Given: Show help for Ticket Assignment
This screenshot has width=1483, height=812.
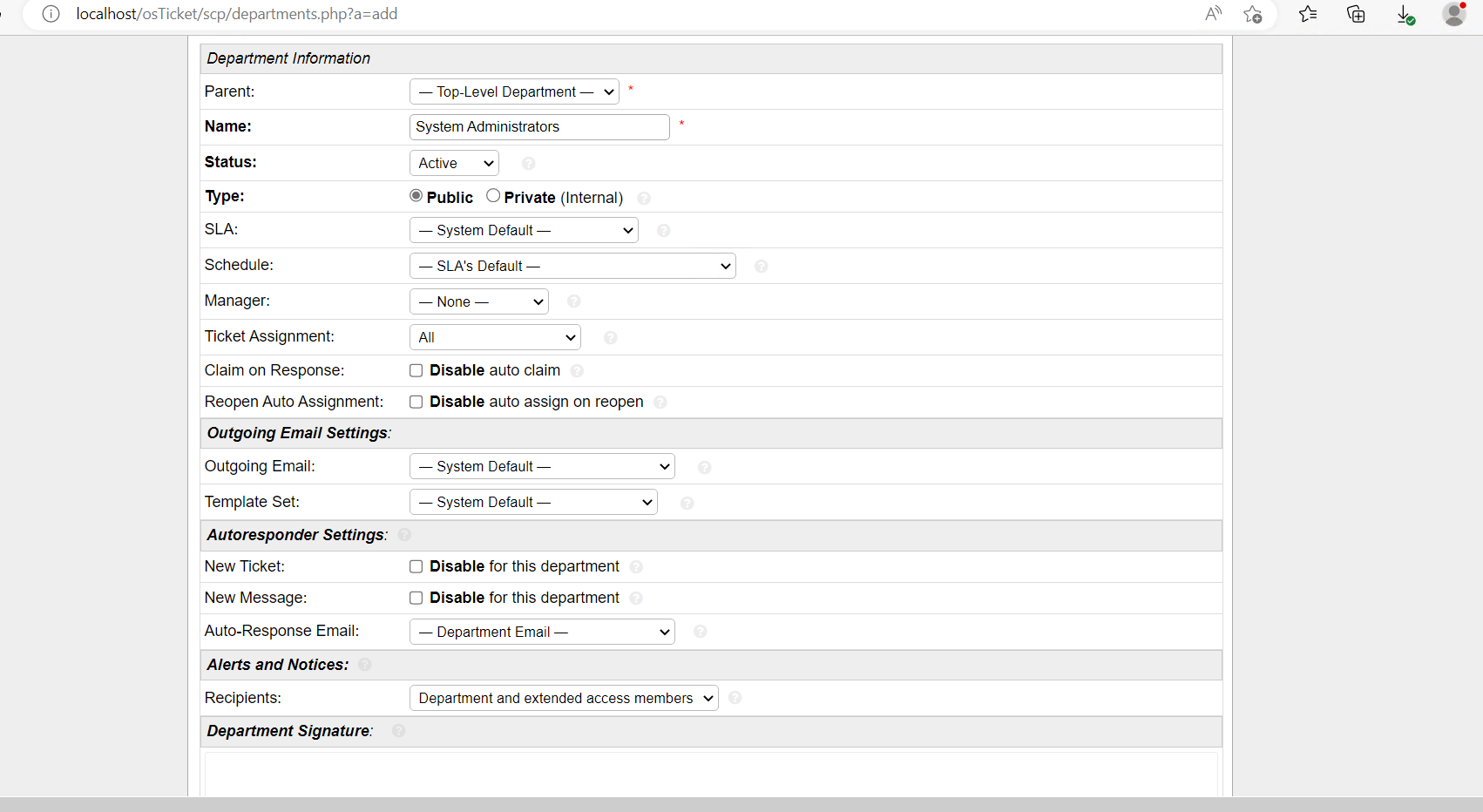Looking at the screenshot, I should point(611,337).
